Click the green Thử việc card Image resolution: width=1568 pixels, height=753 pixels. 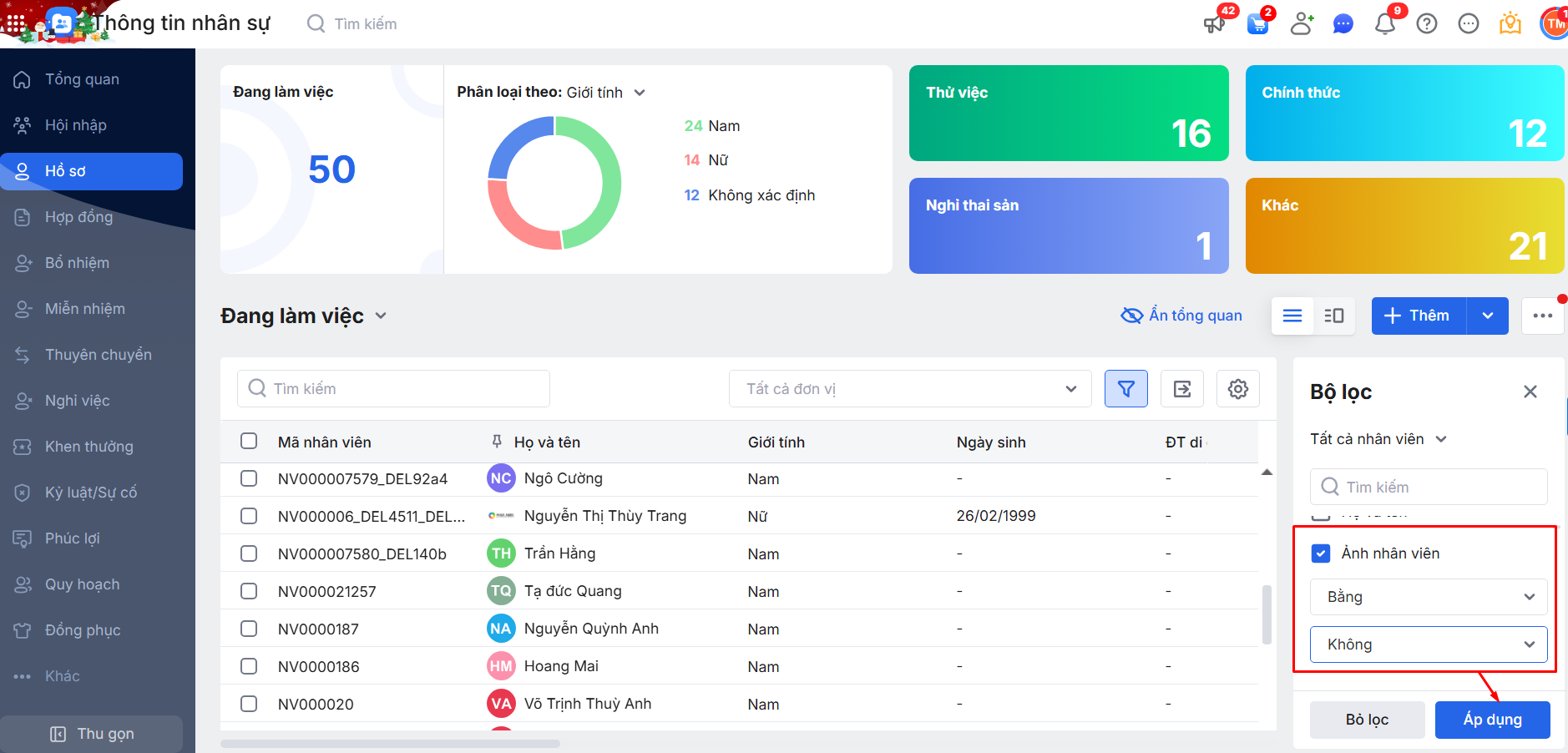tap(1068, 114)
